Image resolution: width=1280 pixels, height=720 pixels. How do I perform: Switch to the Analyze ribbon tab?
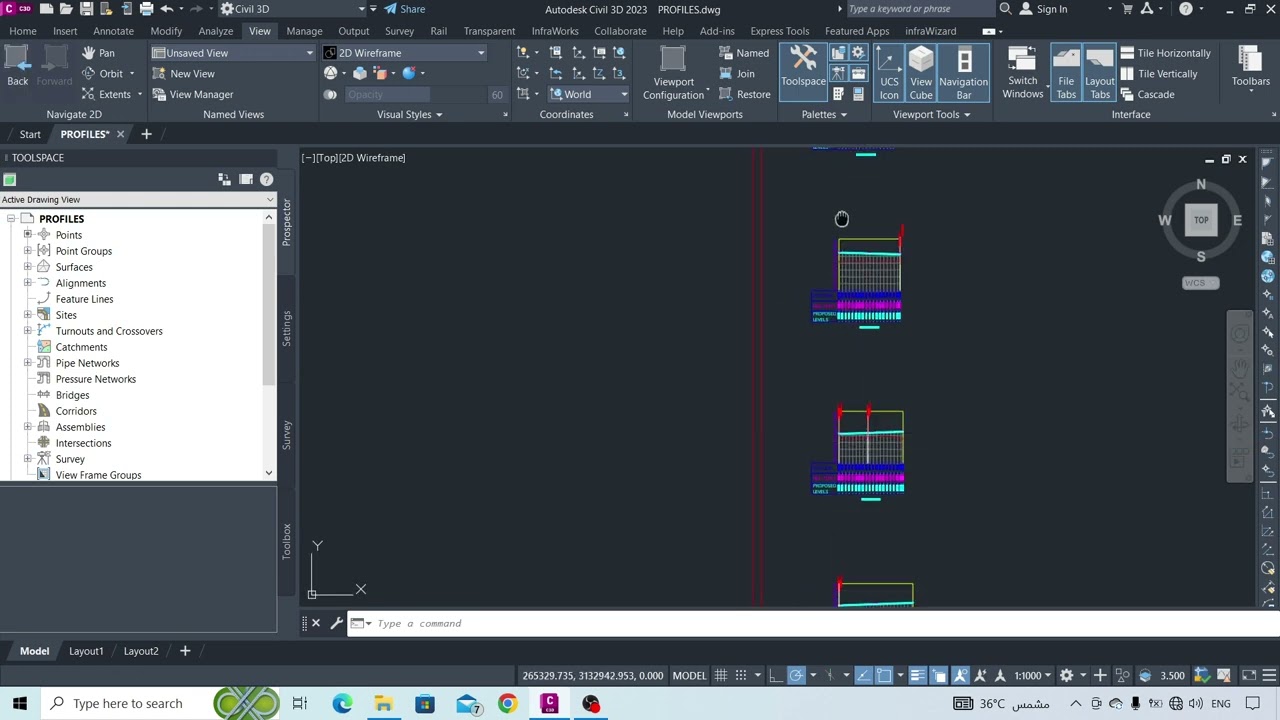pyautogui.click(x=215, y=31)
